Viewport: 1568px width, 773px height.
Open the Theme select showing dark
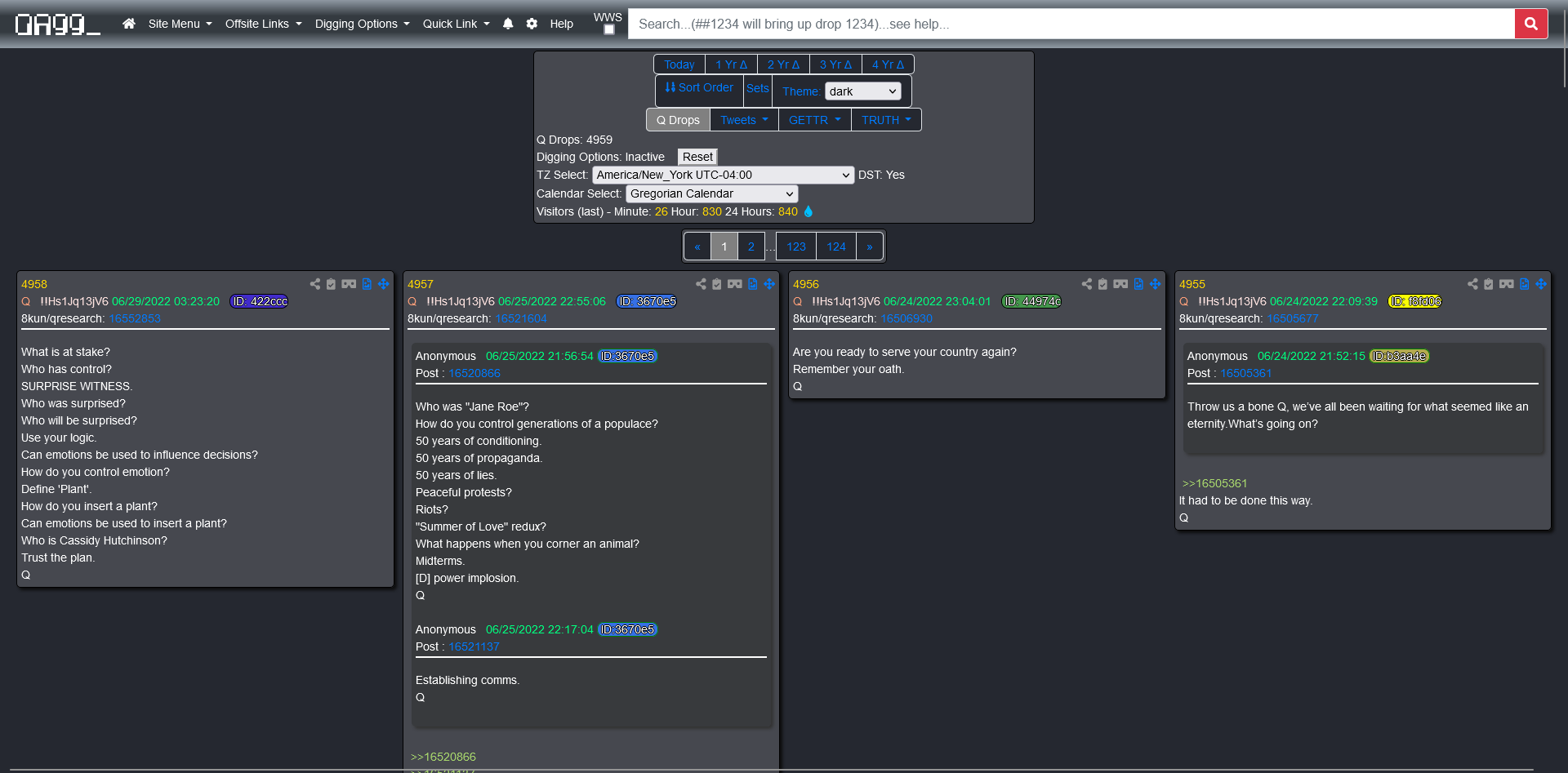pyautogui.click(x=862, y=91)
